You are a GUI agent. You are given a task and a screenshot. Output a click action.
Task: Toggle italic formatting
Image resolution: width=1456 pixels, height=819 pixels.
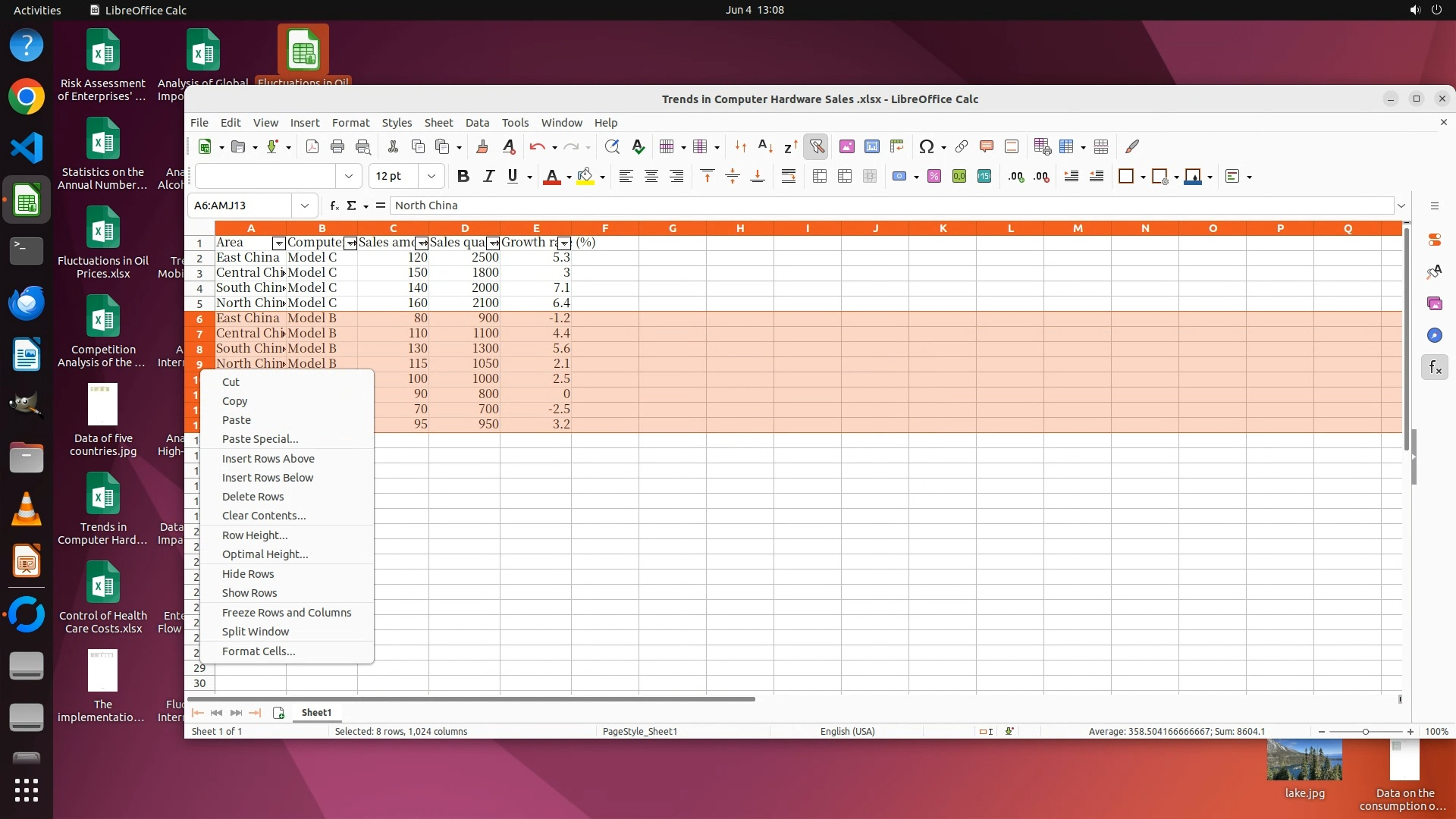pos(488,177)
